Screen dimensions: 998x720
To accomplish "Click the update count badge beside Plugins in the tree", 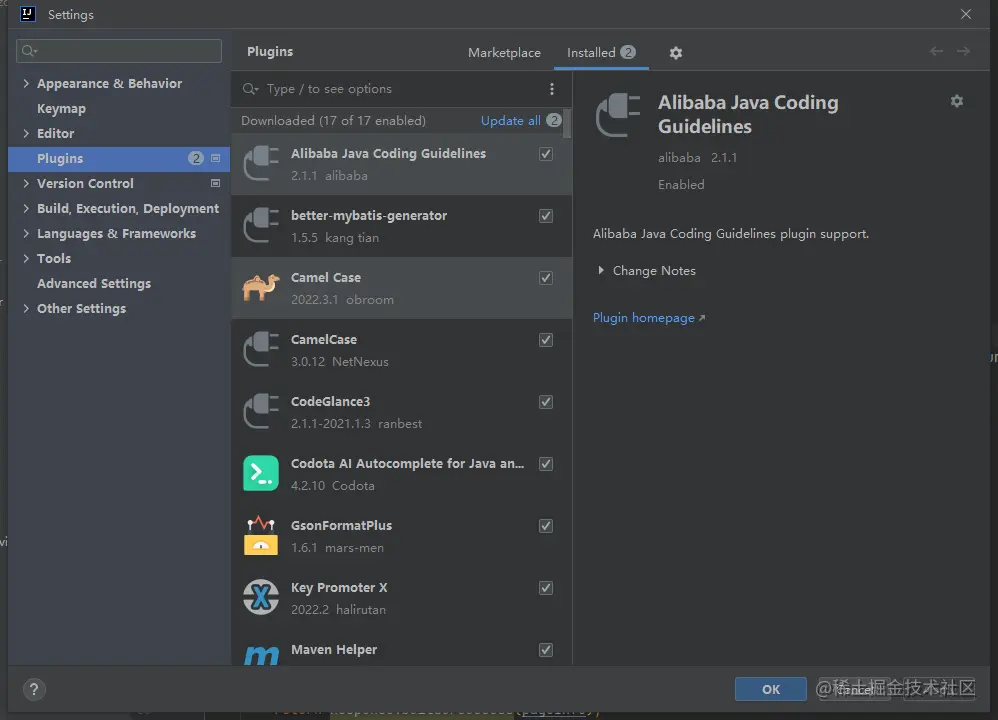I will pyautogui.click(x=195, y=158).
